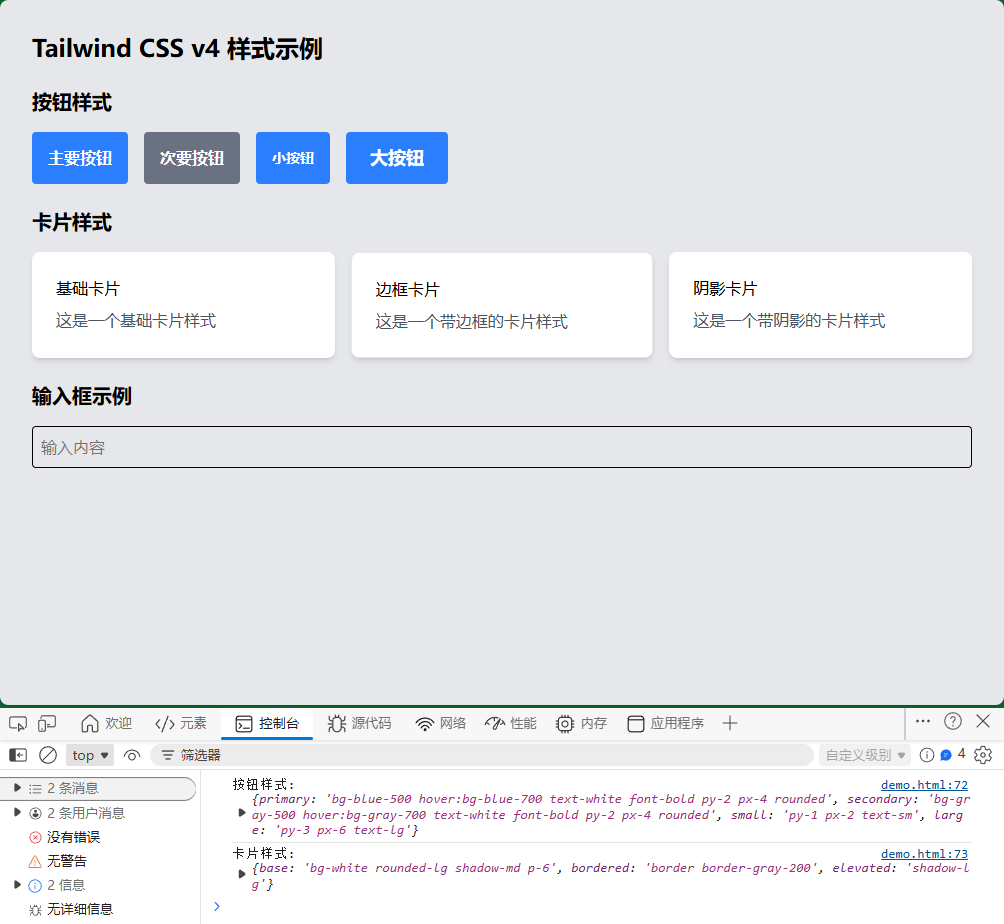Screen dimensions: 1004x924
Task: Open console settings gear icon
Action: point(983,755)
